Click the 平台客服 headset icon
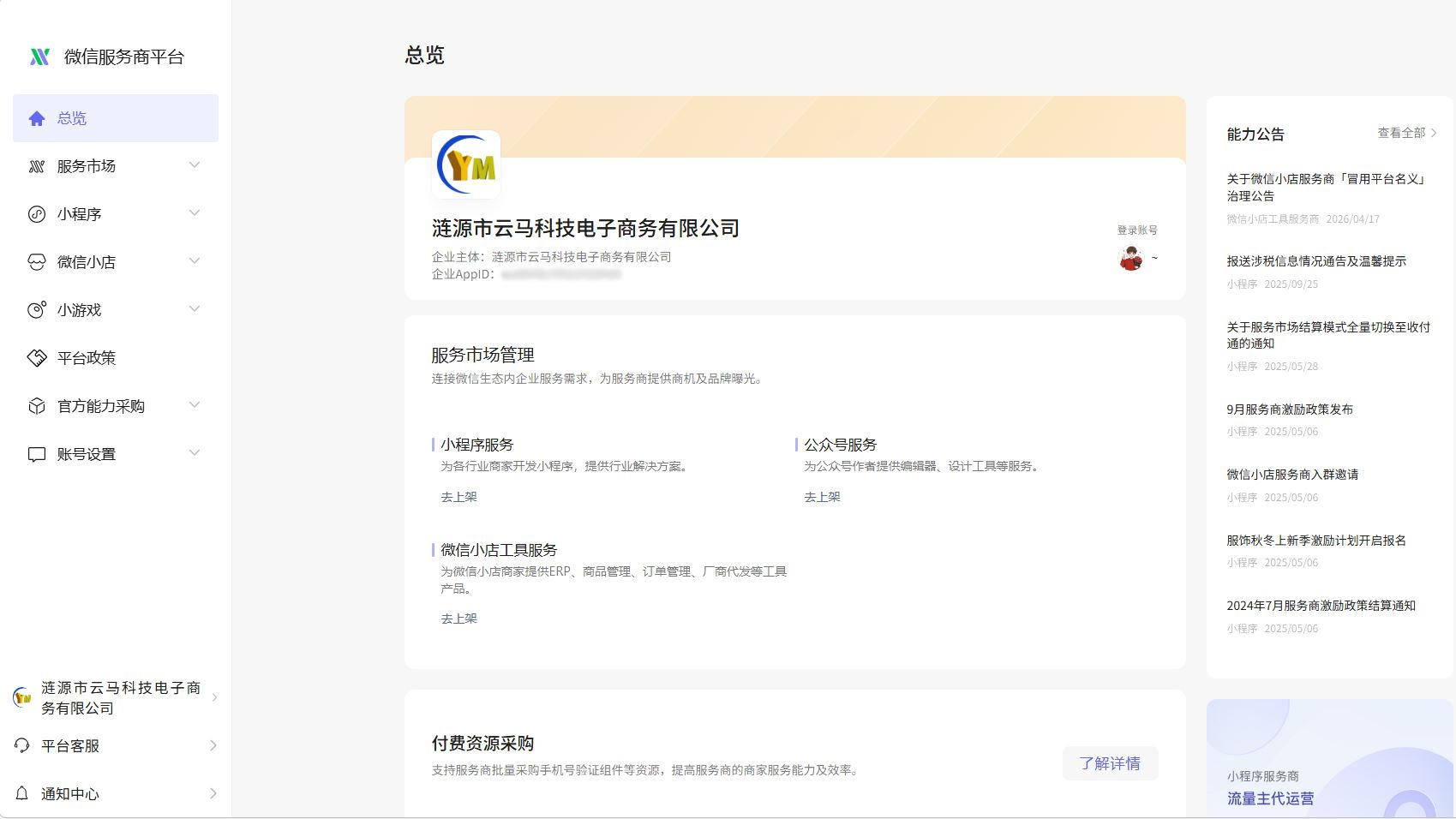The image size is (1456, 819). [x=22, y=745]
